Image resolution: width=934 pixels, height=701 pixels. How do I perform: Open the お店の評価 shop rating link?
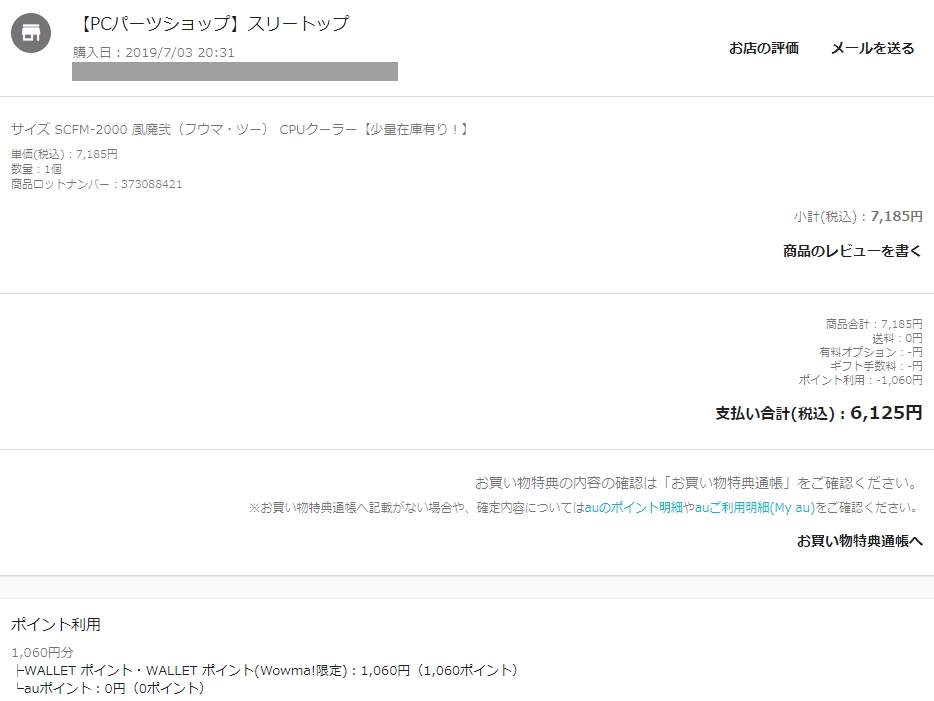coord(764,48)
